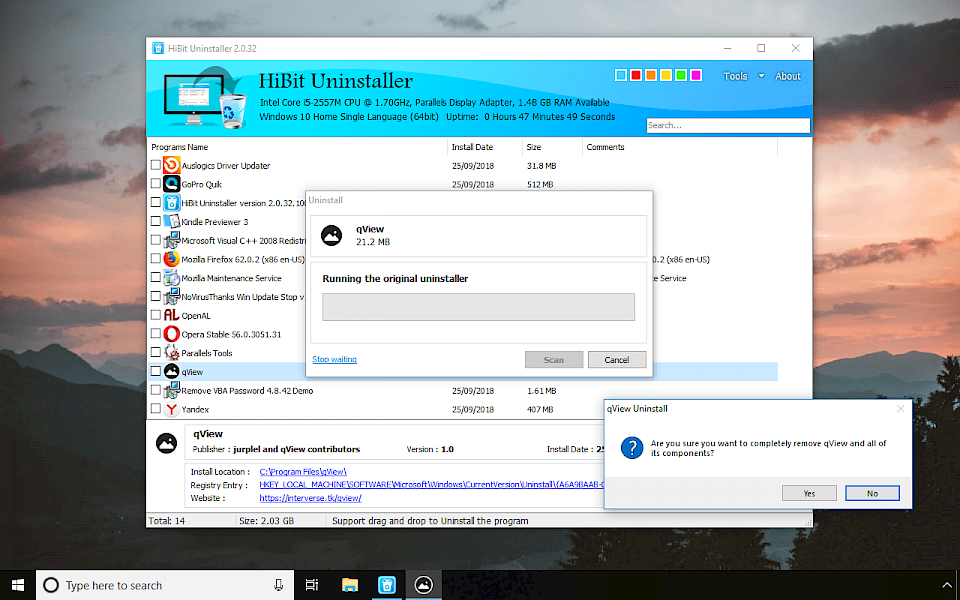The image size is (960, 600).
Task: Click the Mozilla Maintenance Service icon
Action: point(171,278)
